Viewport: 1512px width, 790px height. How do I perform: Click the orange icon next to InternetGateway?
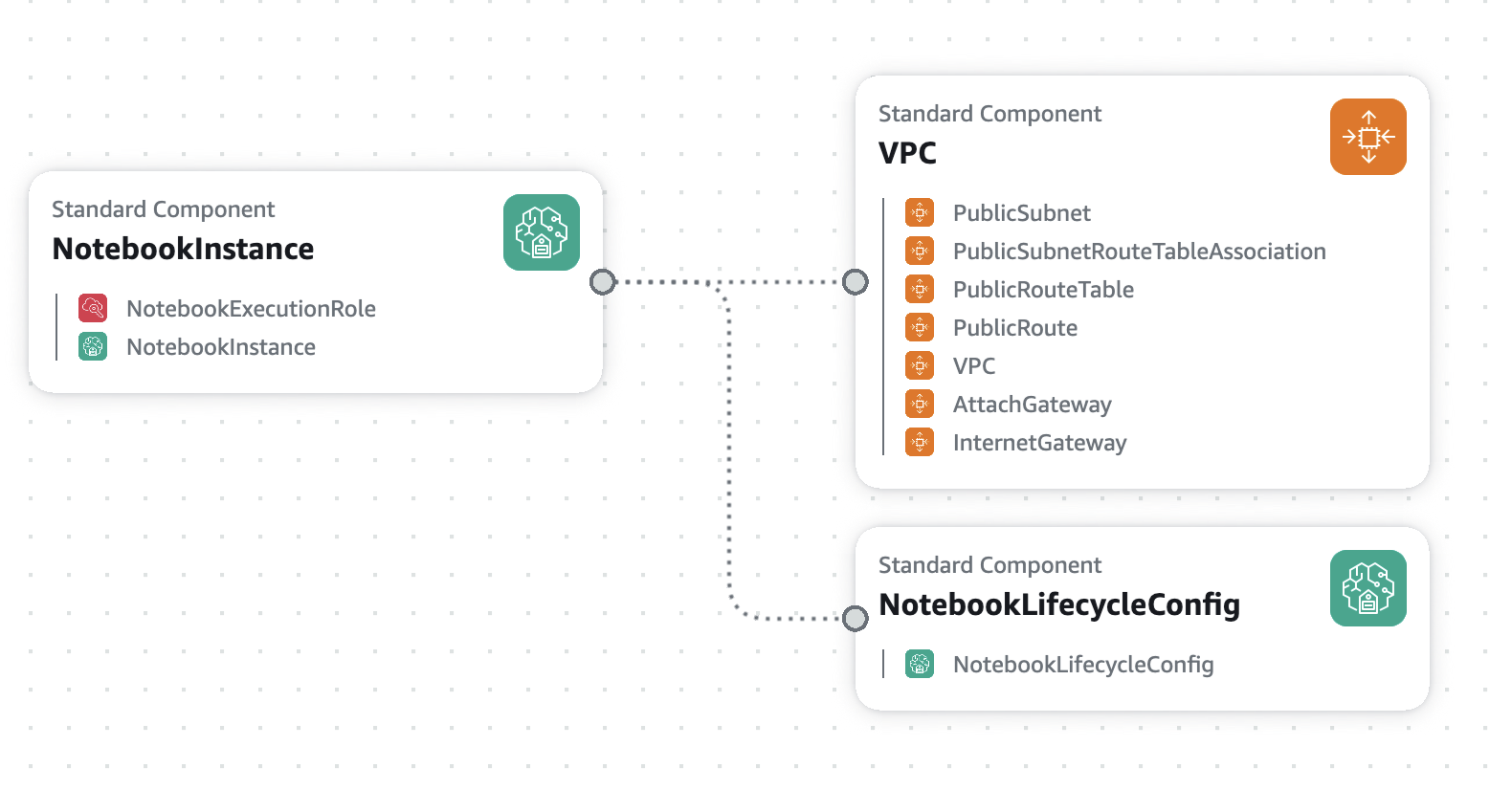[920, 442]
